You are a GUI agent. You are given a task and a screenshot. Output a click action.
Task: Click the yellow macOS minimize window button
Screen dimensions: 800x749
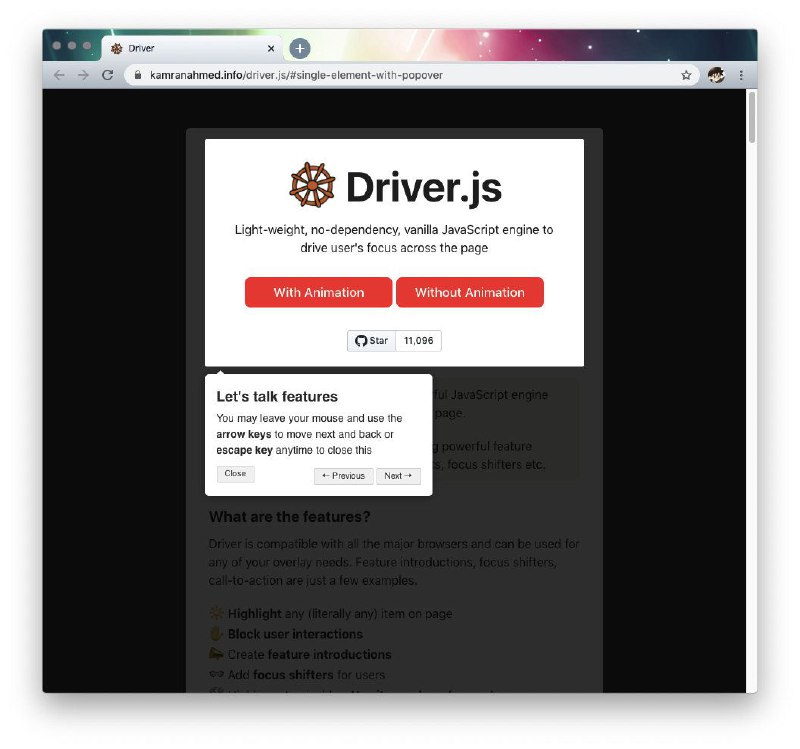(72, 45)
